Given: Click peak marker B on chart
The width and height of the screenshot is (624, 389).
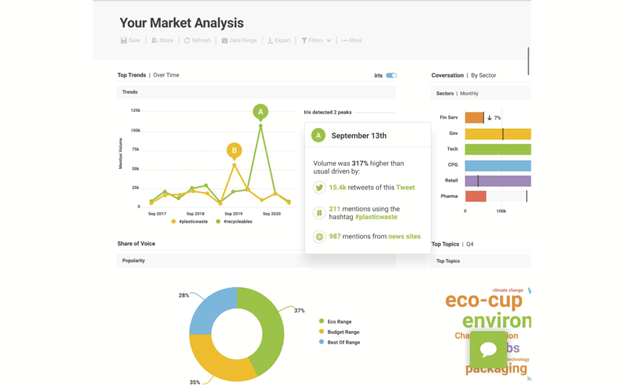Looking at the screenshot, I should (x=234, y=151).
